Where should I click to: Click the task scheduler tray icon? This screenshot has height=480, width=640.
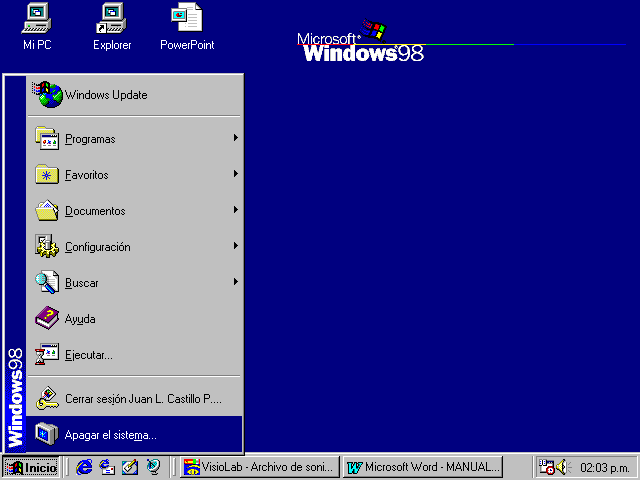547,467
